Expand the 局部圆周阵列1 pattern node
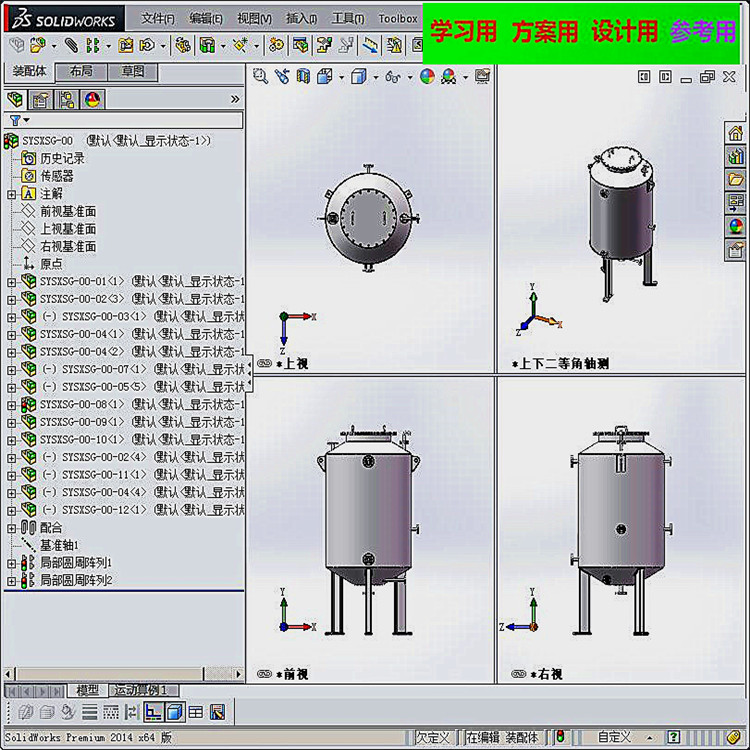The image size is (750, 750). (x=11, y=563)
